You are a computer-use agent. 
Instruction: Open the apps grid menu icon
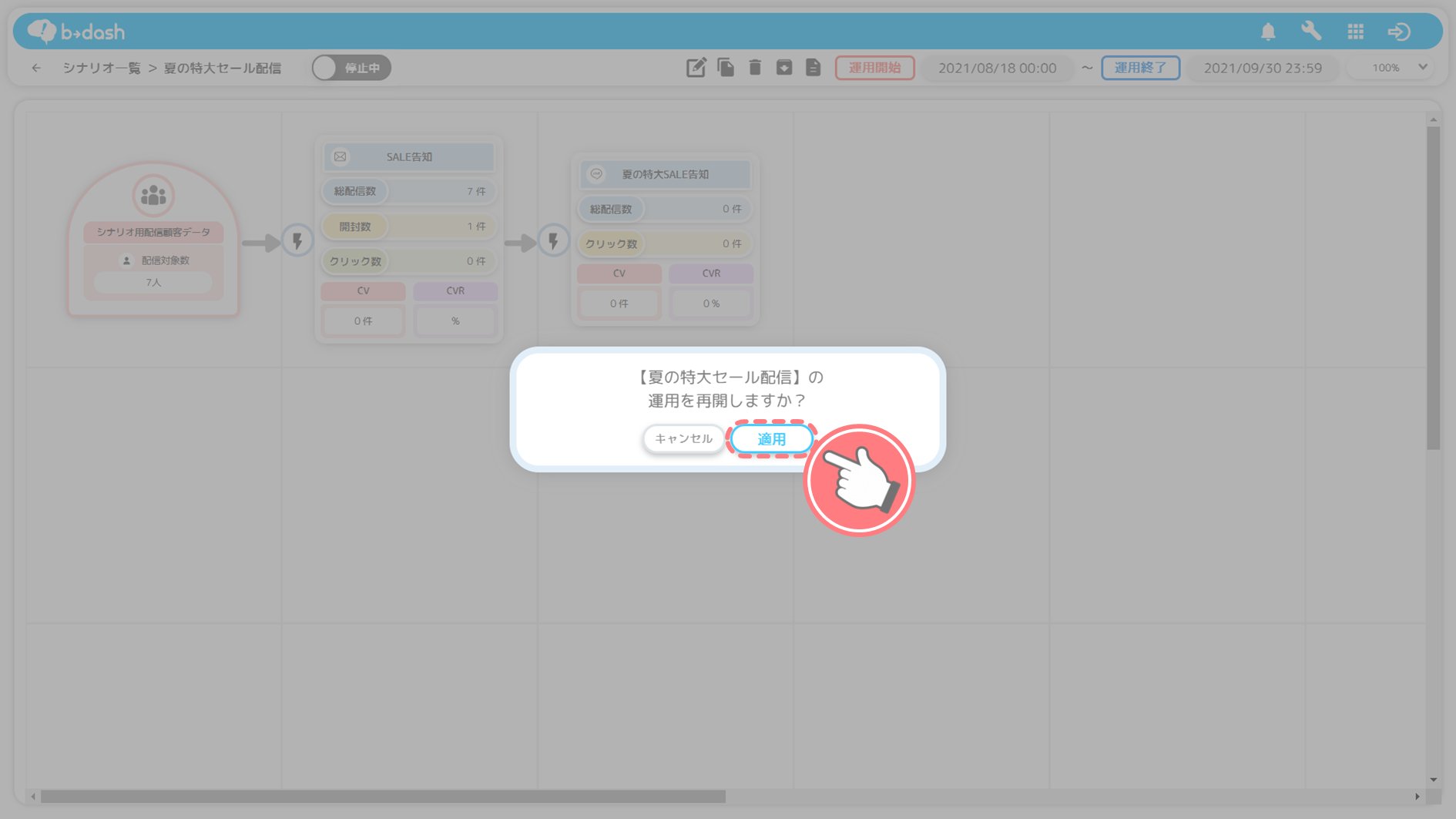tap(1355, 32)
